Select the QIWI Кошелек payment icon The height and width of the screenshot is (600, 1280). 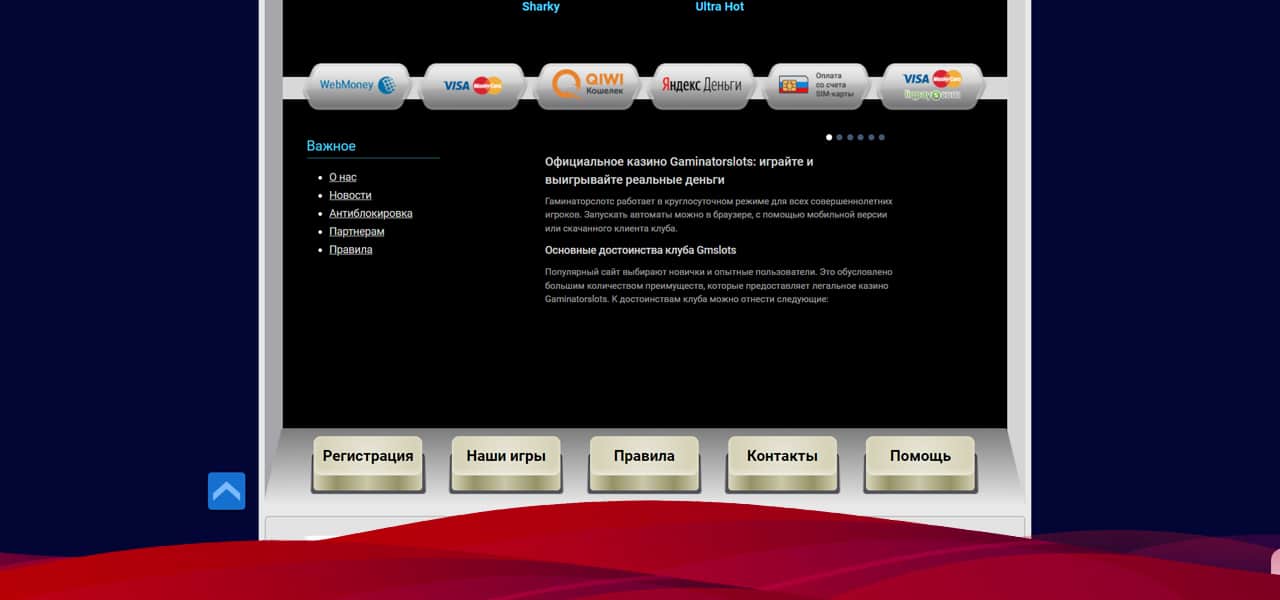(589, 85)
